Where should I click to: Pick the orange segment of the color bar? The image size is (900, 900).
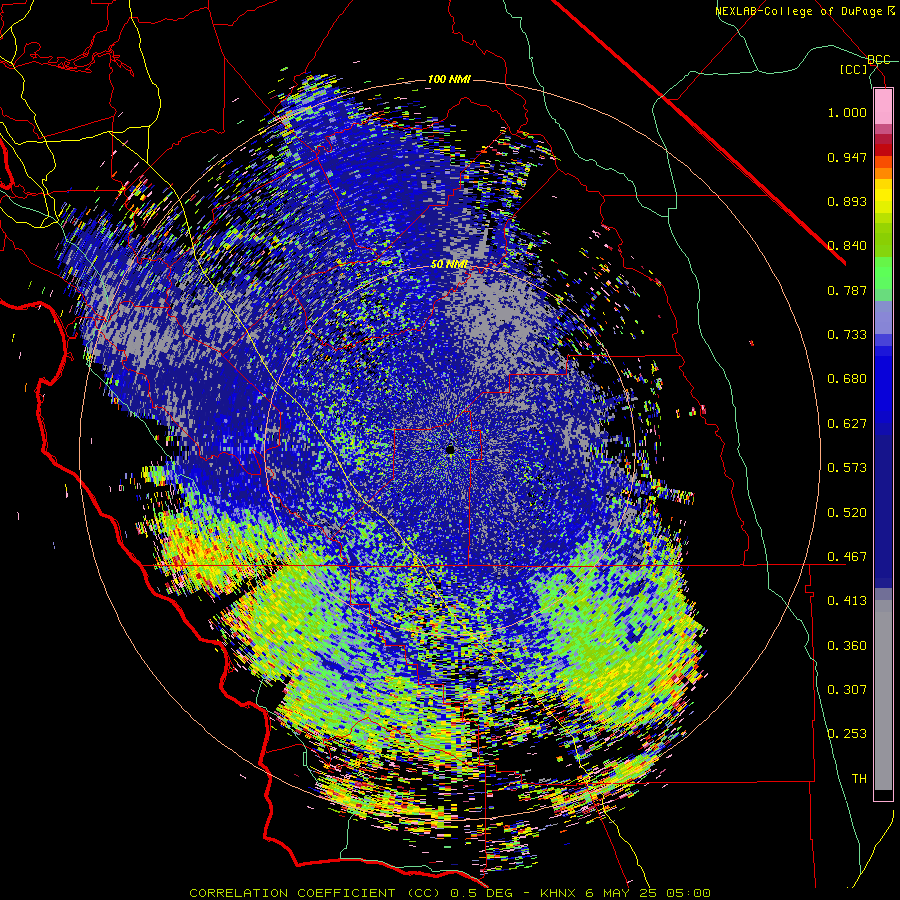883,168
